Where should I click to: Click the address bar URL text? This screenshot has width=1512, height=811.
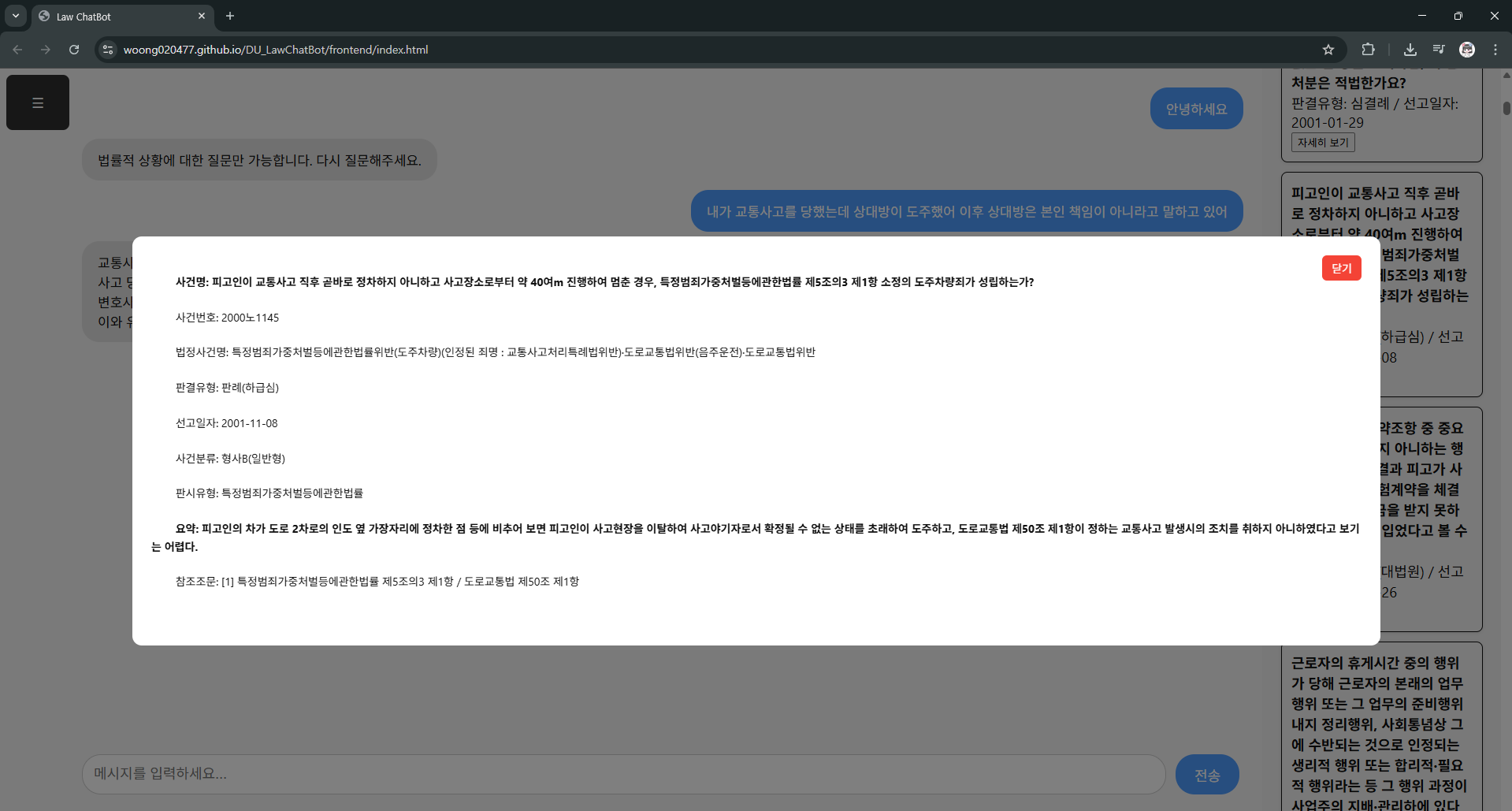276,49
